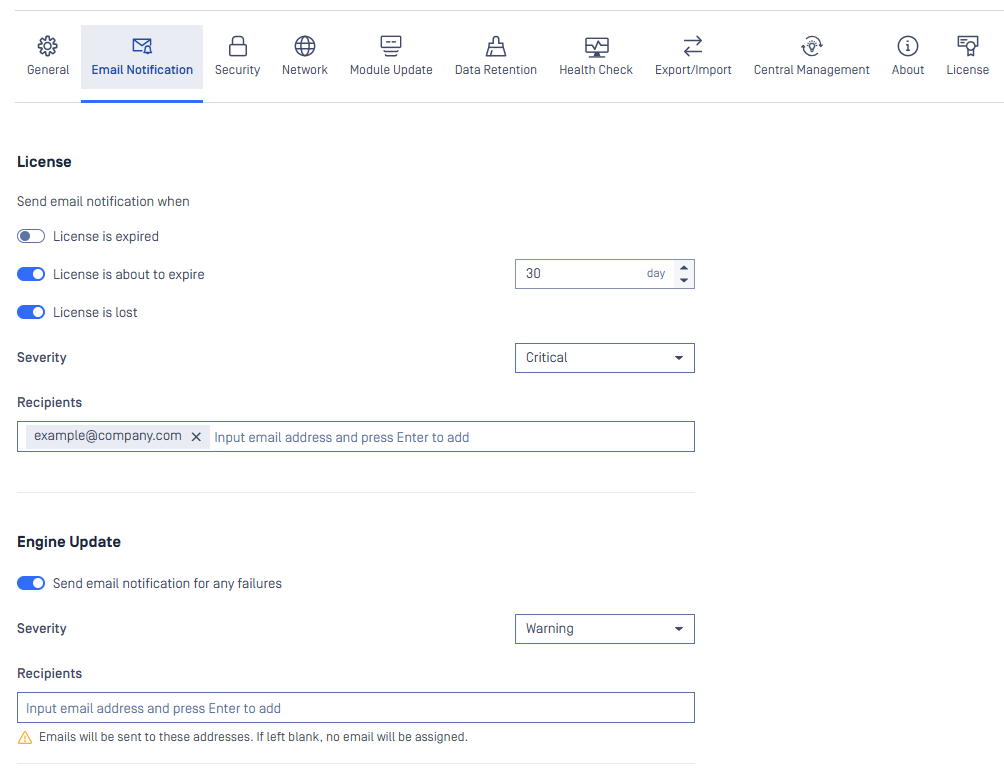Open the License certificate icon

click(x=968, y=46)
